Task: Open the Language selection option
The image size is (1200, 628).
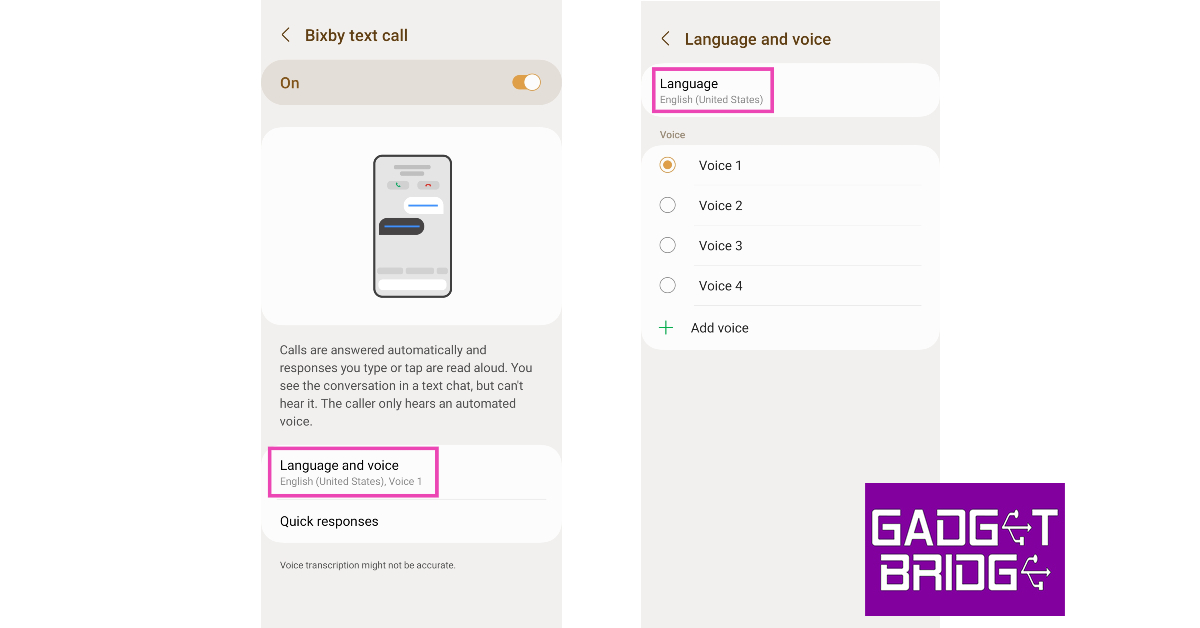Action: click(712, 90)
